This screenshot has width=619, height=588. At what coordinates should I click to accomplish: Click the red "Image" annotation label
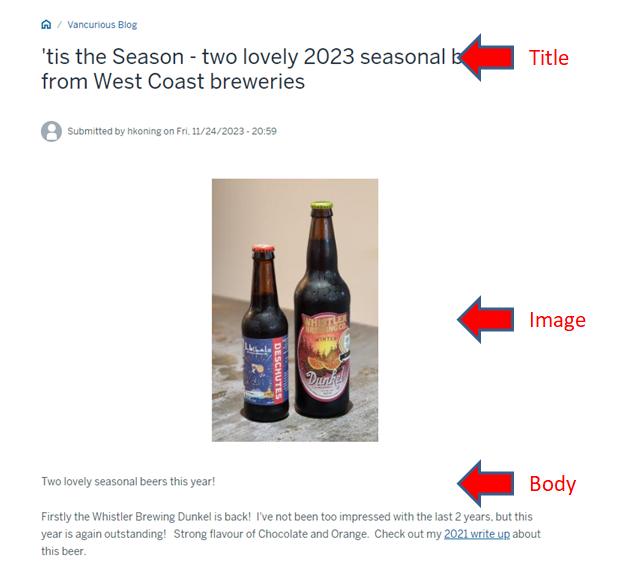pyautogui.click(x=557, y=320)
